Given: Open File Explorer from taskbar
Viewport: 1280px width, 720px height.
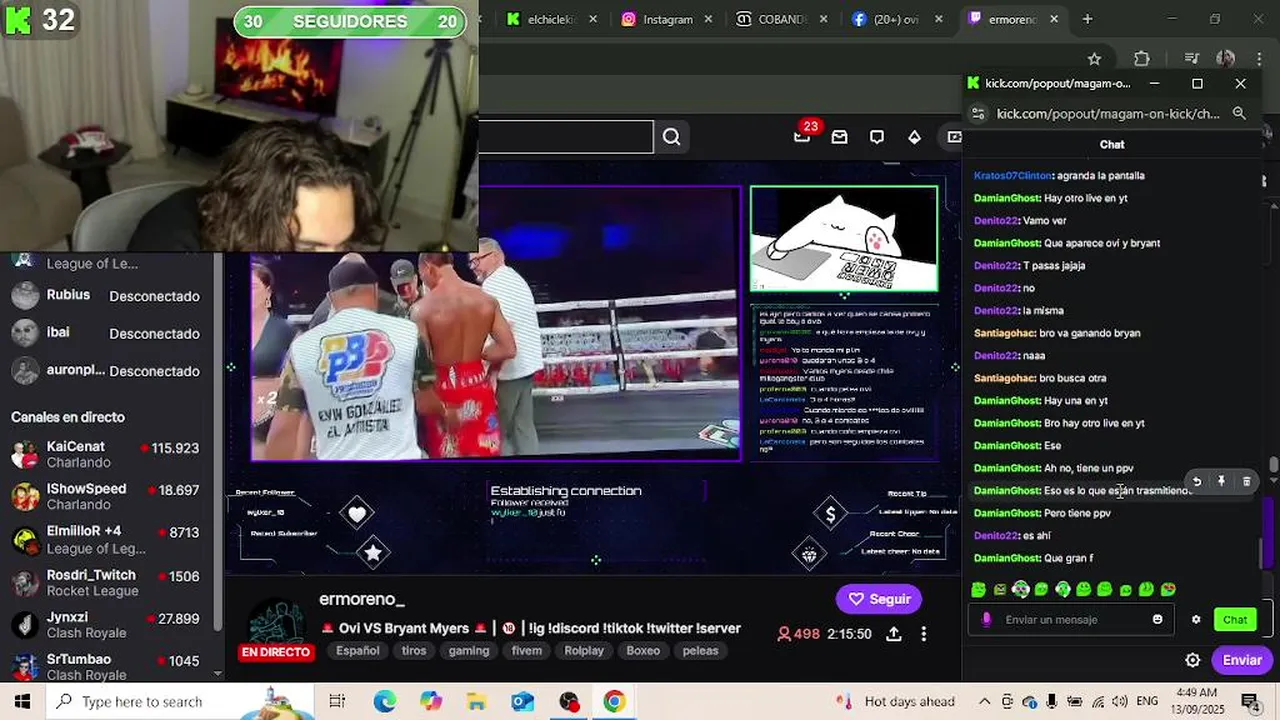Looking at the screenshot, I should 477,701.
